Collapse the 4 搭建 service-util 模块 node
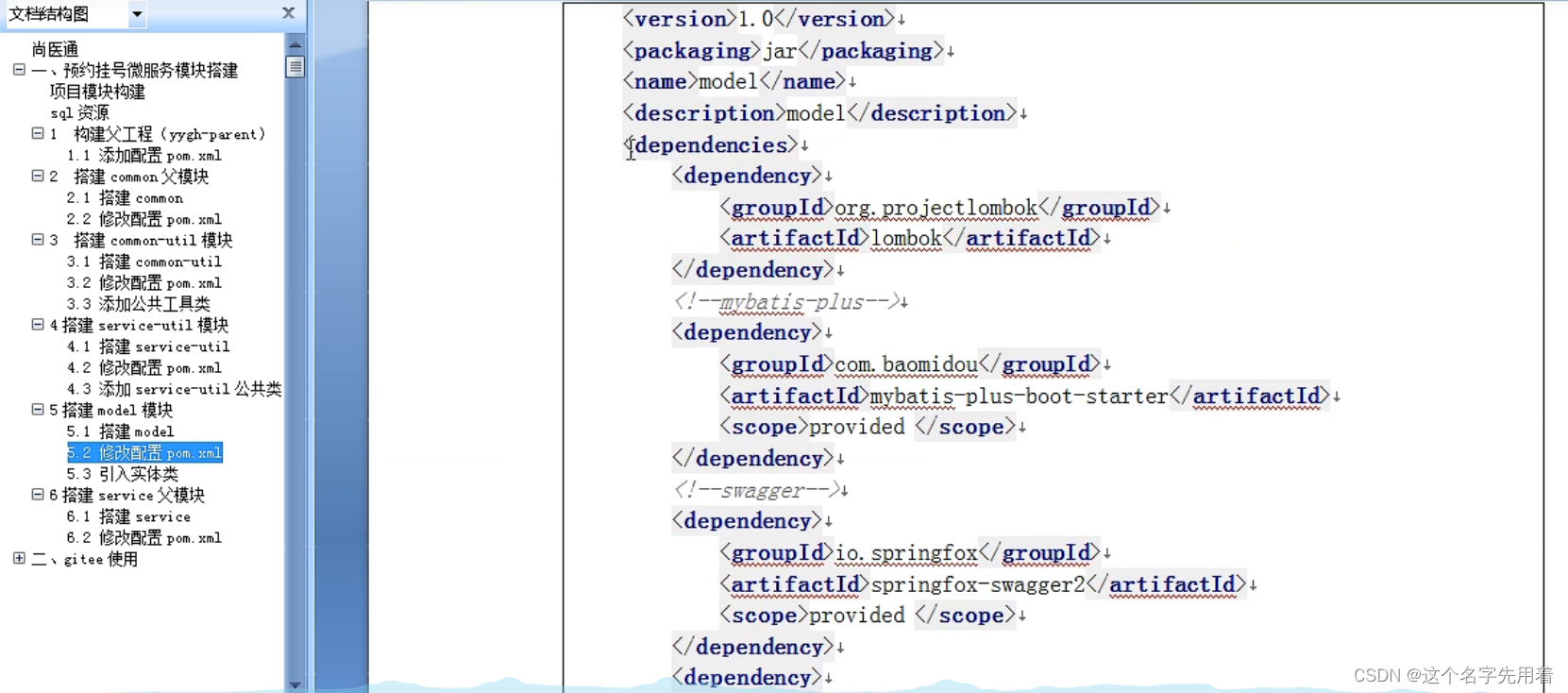1568x693 pixels. tap(38, 325)
